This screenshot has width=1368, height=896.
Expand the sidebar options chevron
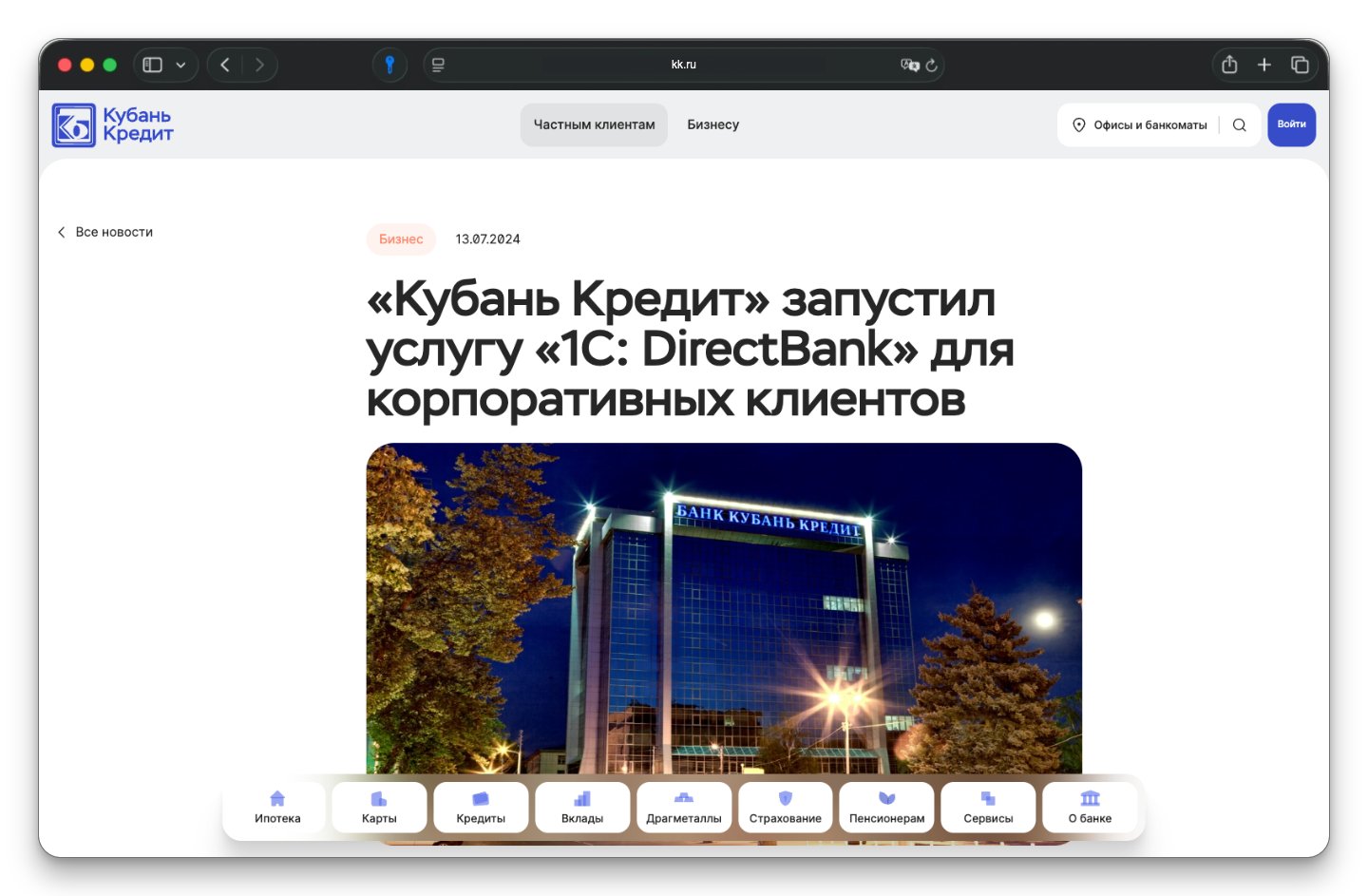click(180, 65)
